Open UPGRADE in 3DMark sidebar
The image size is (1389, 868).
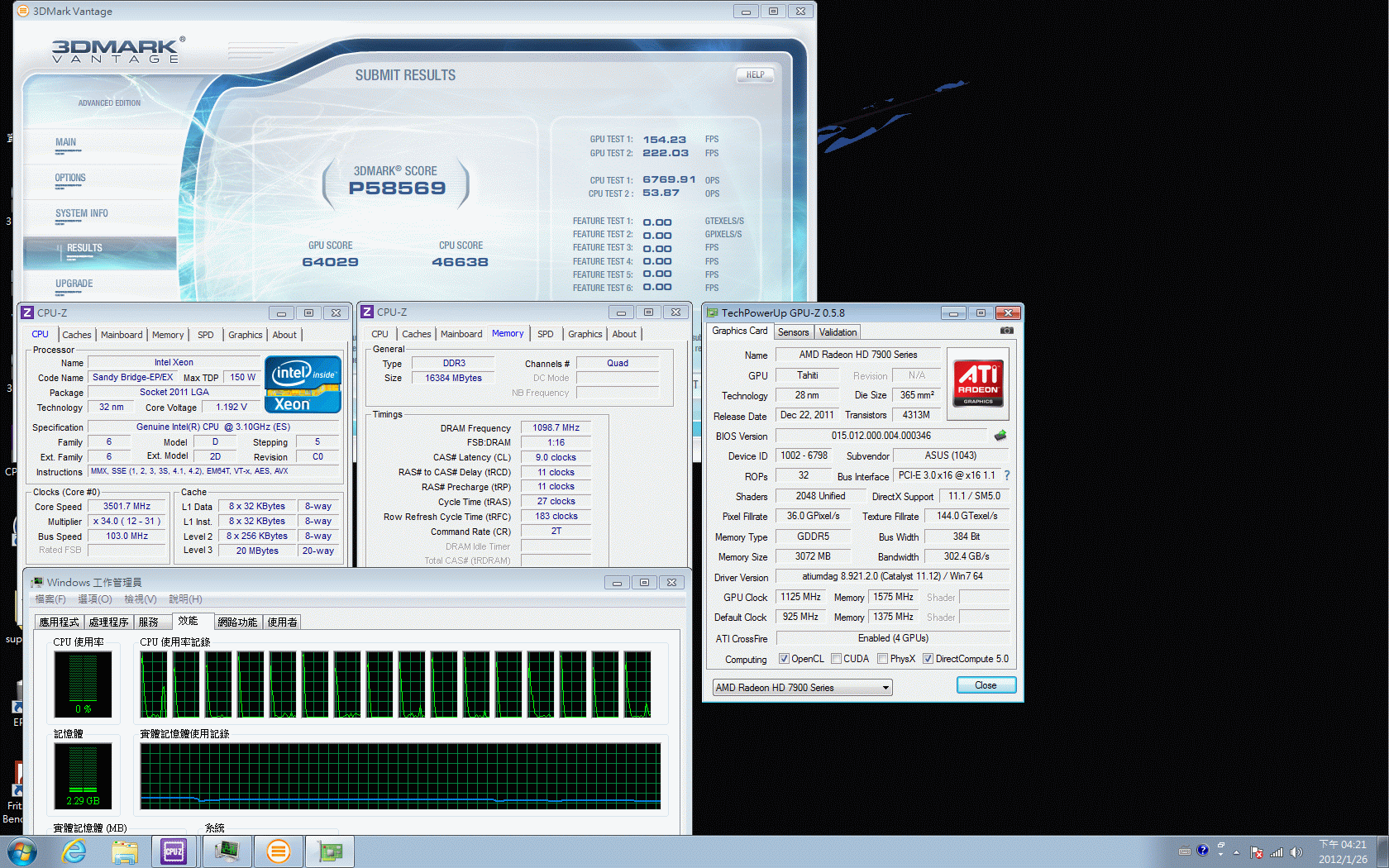74,284
